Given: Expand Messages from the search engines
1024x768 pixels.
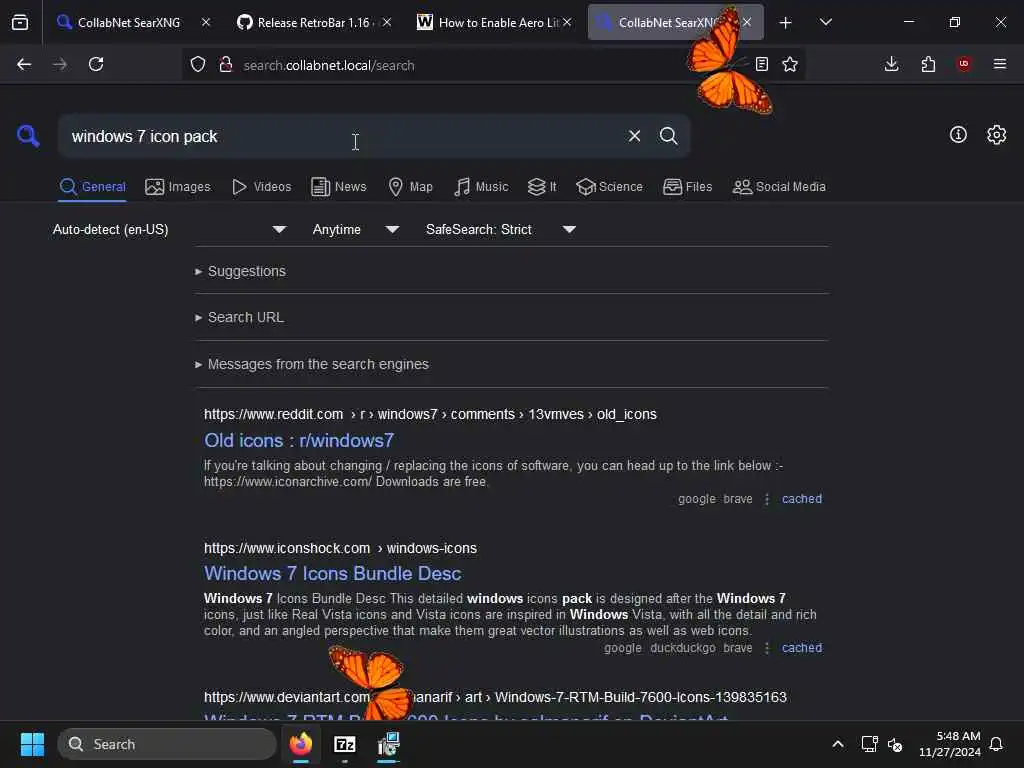Looking at the screenshot, I should click(312, 364).
